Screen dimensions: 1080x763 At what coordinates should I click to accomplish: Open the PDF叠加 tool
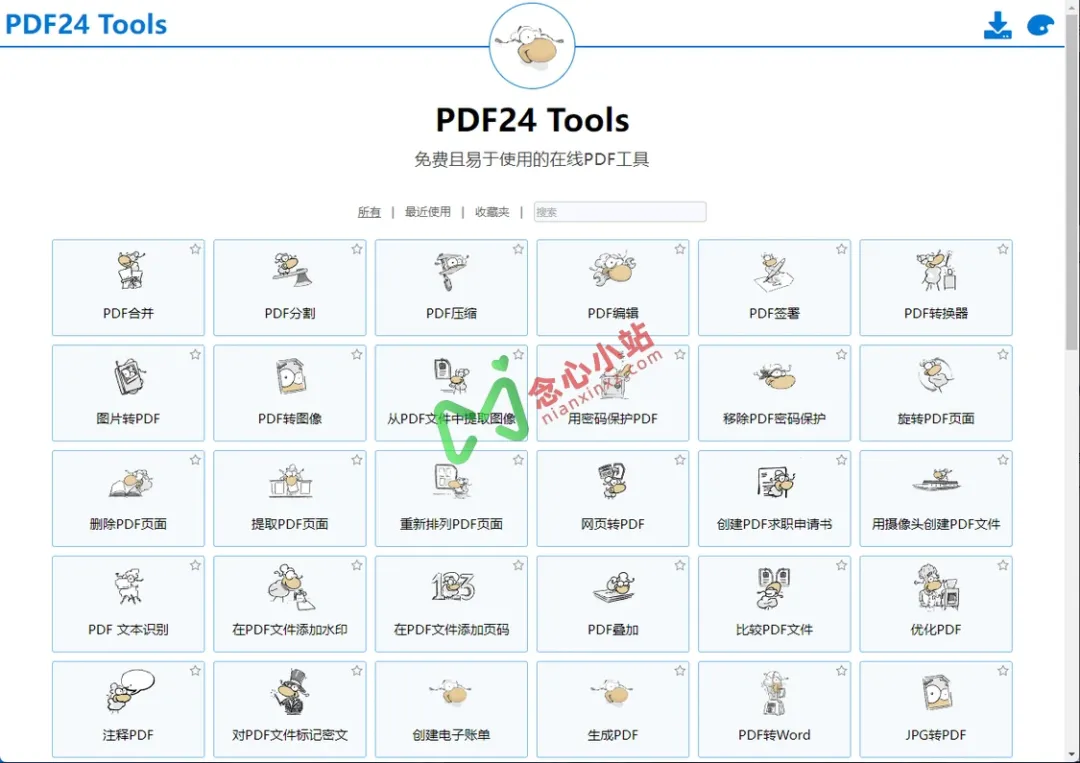click(613, 604)
